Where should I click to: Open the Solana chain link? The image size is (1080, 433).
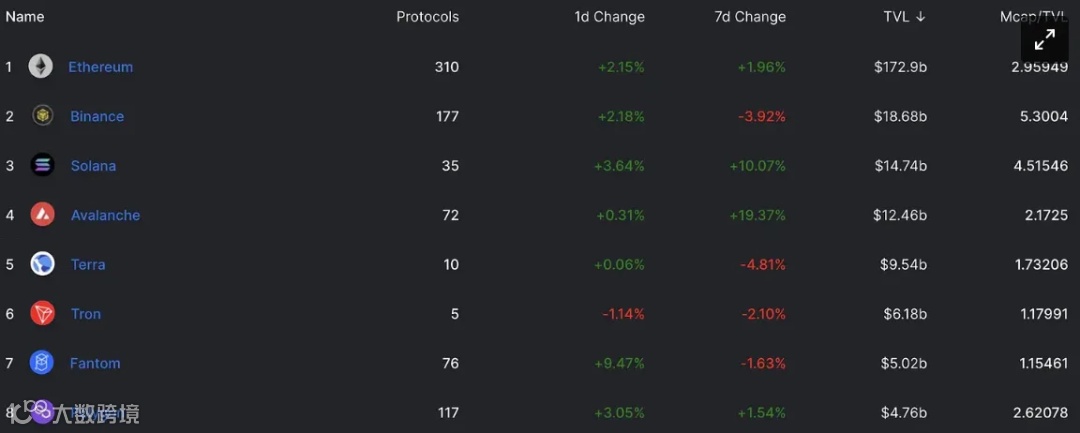(93, 165)
